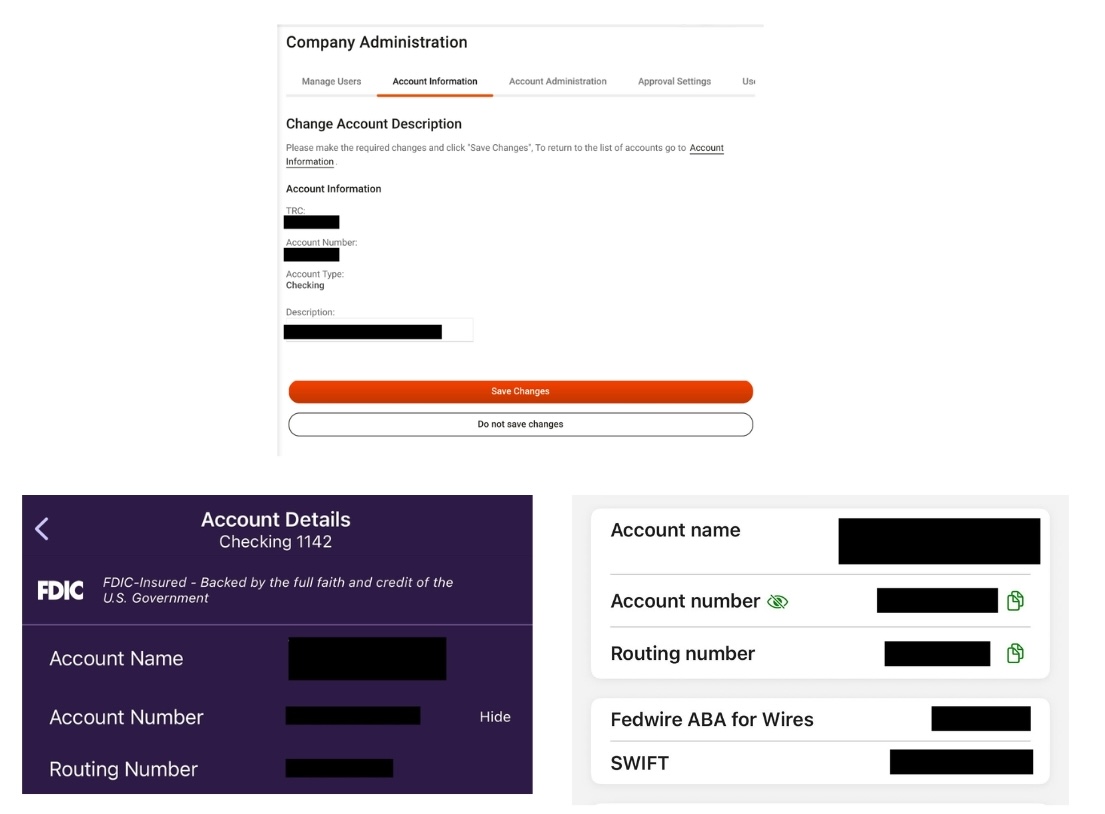Screen dimensions: 1105x814
Task: Open the Manage Users tab
Action: [331, 82]
